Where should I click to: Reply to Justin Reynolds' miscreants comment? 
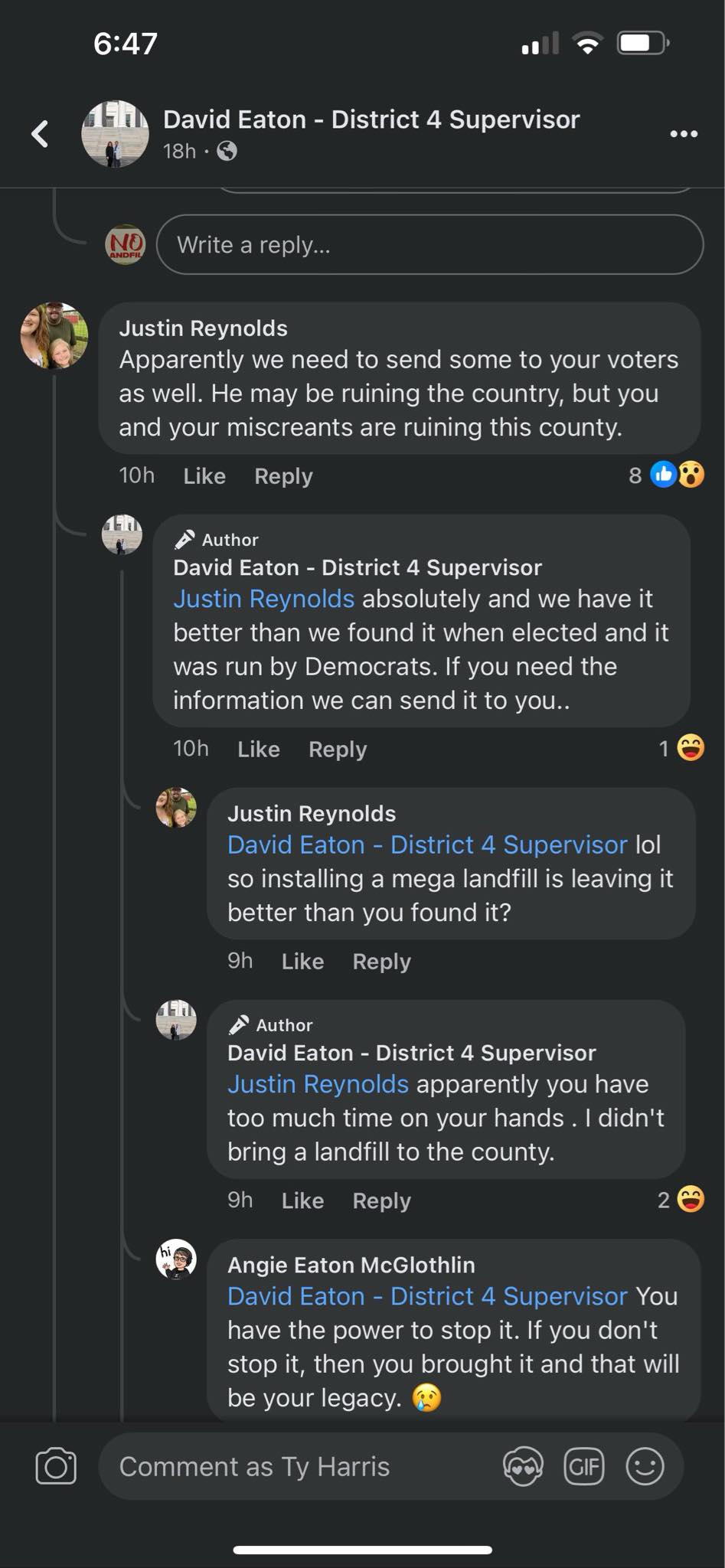(x=283, y=476)
